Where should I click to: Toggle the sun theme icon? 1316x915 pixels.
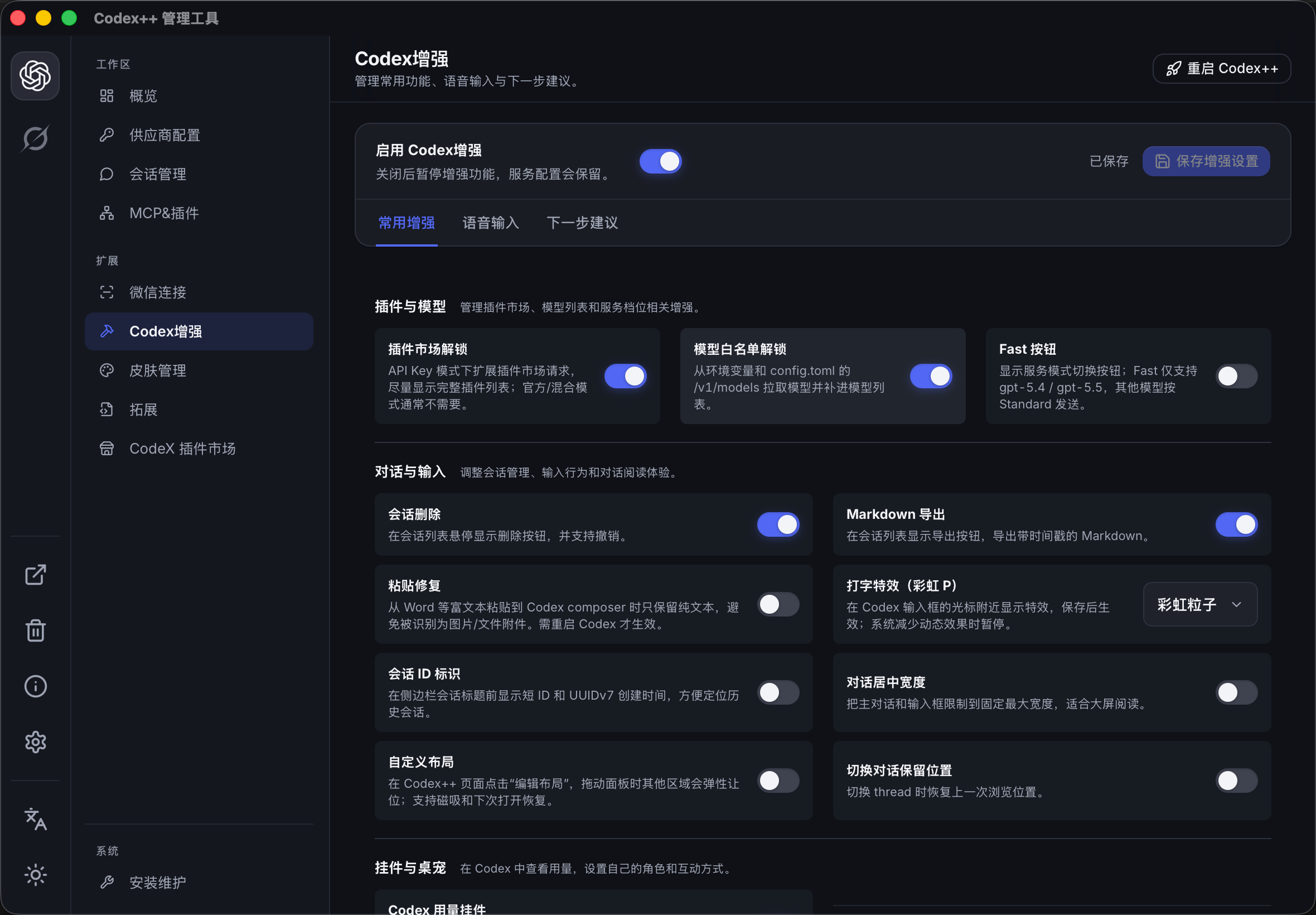(36, 875)
